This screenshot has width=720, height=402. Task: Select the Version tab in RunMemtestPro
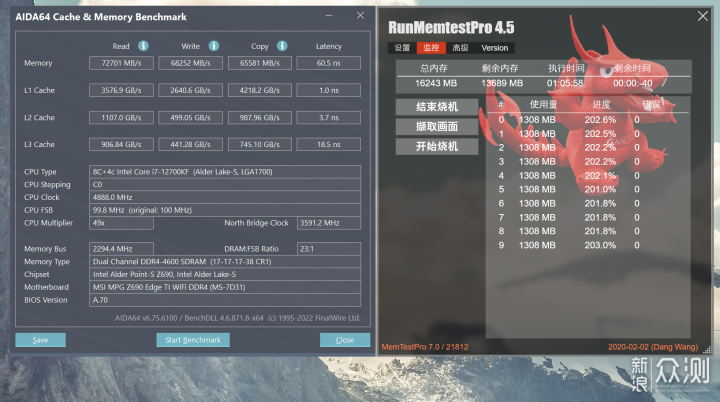[495, 48]
